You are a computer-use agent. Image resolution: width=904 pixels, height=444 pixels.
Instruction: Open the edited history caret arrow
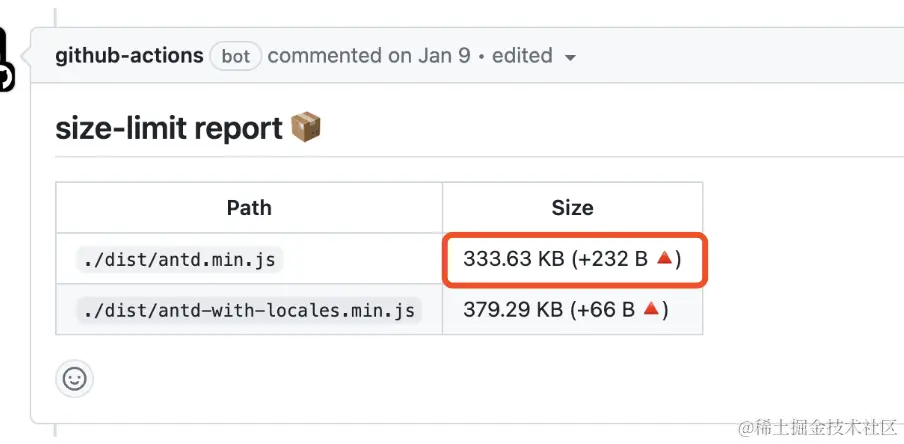pos(570,57)
